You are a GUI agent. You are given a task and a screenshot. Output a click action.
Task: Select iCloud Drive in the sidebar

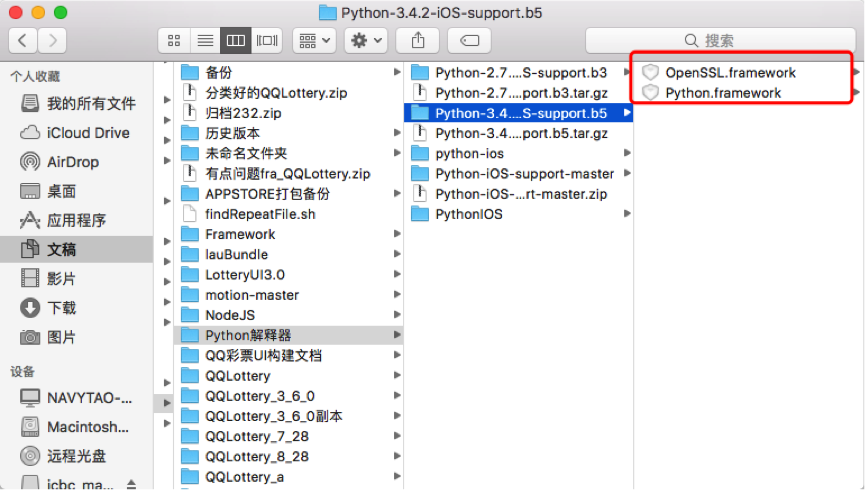click(77, 132)
